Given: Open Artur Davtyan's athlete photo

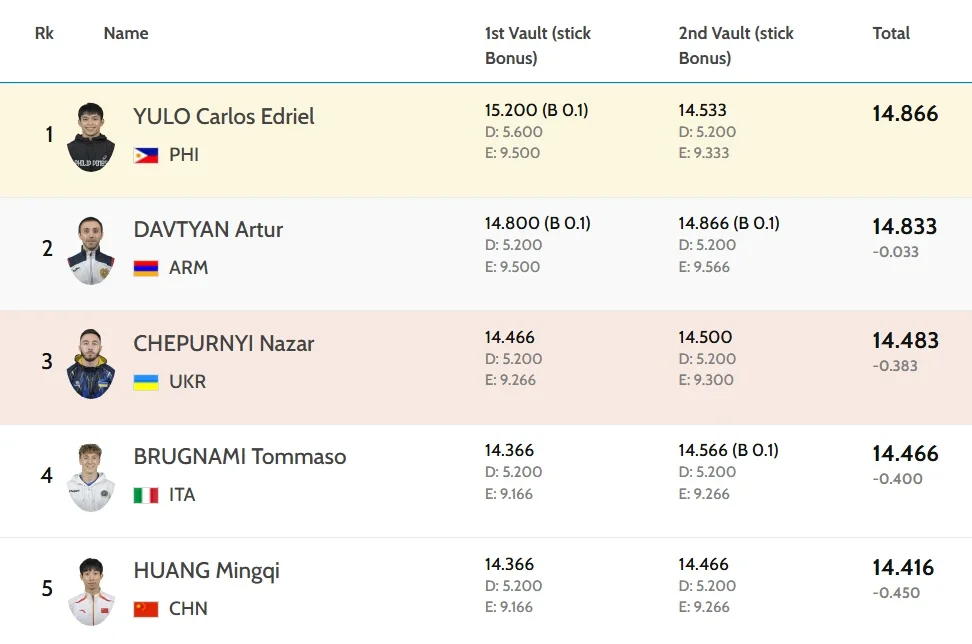Looking at the screenshot, I should [91, 250].
